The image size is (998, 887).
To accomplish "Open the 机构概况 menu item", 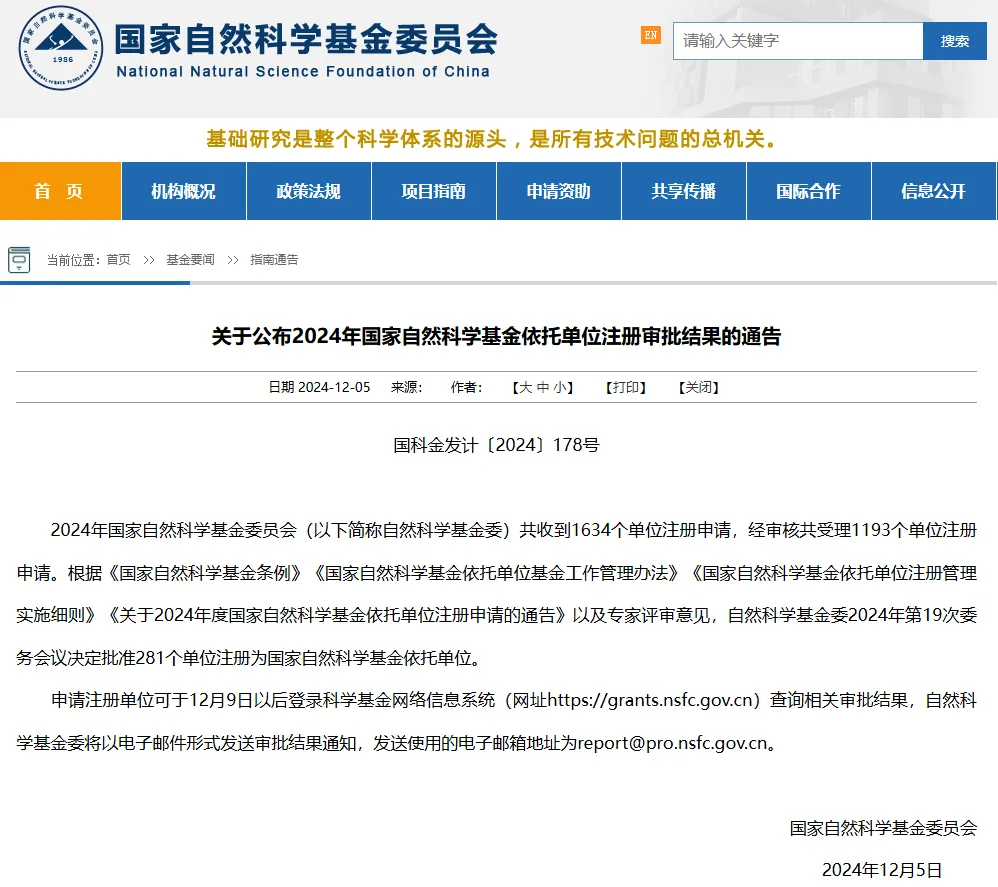I will click(184, 191).
